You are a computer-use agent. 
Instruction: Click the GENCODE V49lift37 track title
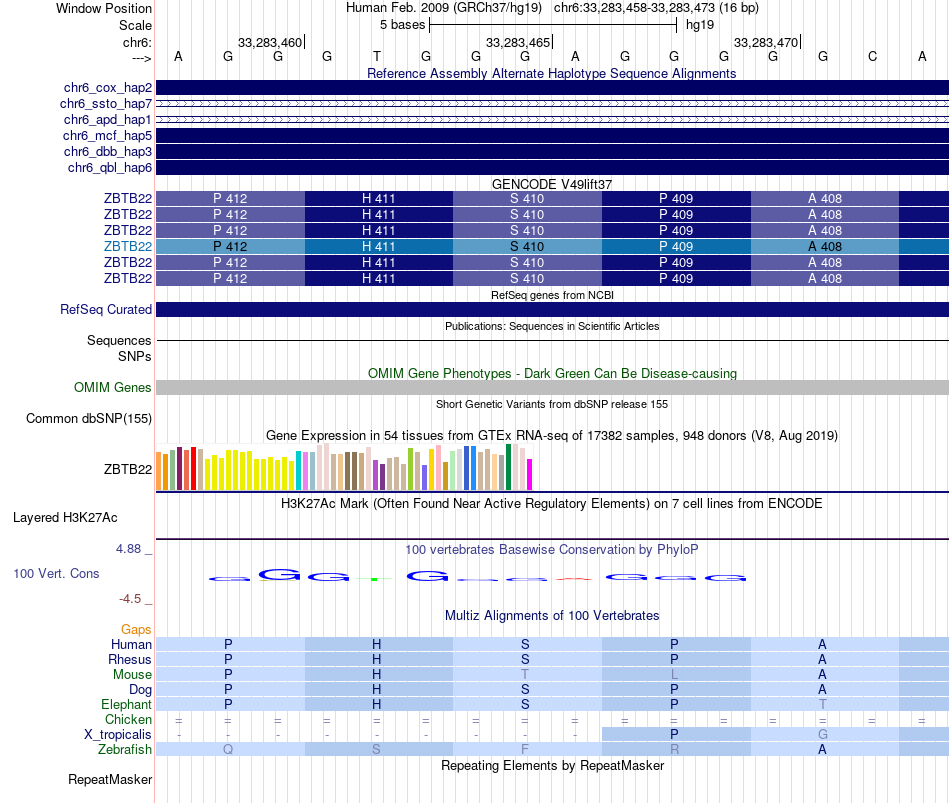click(x=551, y=184)
